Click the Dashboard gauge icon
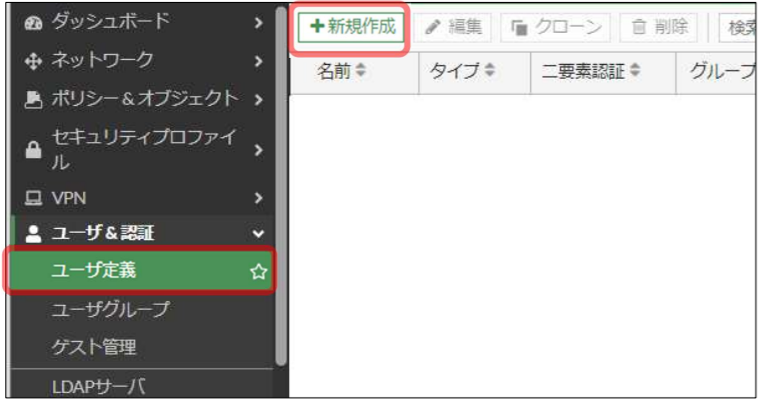 coord(33,23)
